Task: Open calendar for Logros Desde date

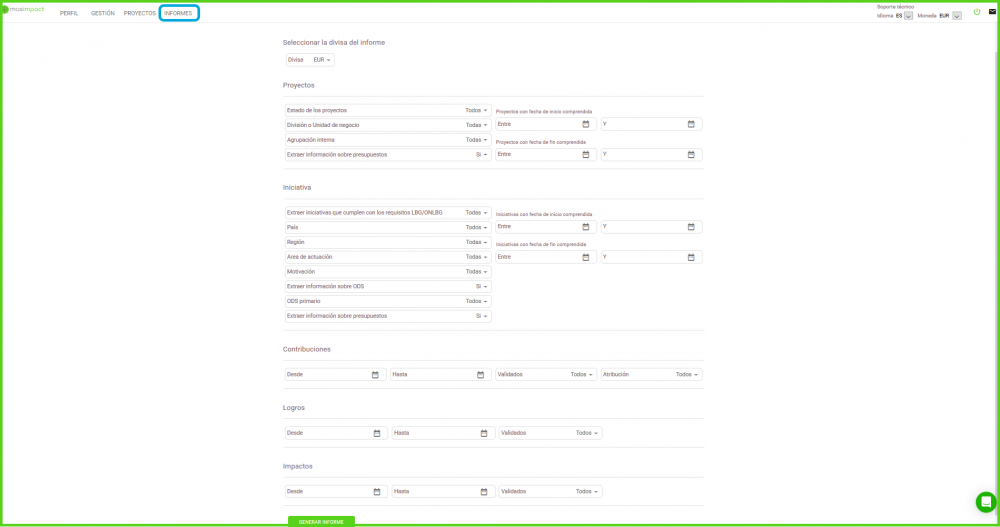Action: 377,433
